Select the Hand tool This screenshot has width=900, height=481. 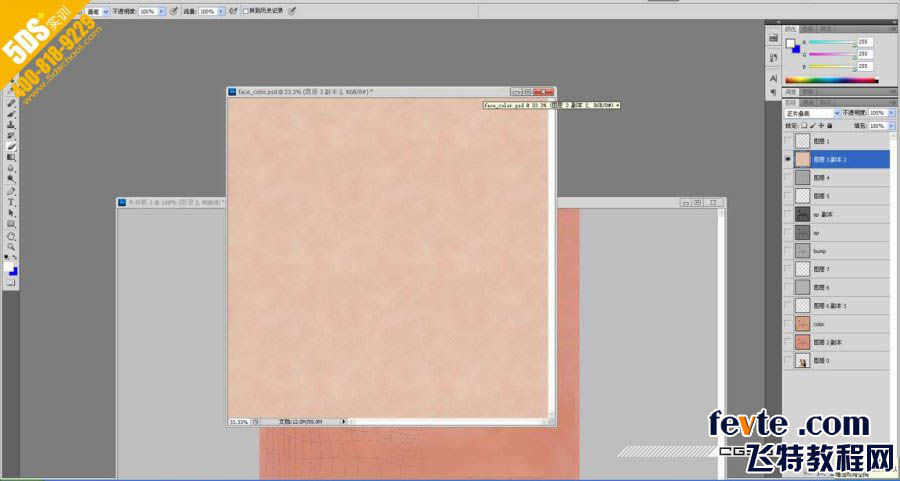click(11, 236)
